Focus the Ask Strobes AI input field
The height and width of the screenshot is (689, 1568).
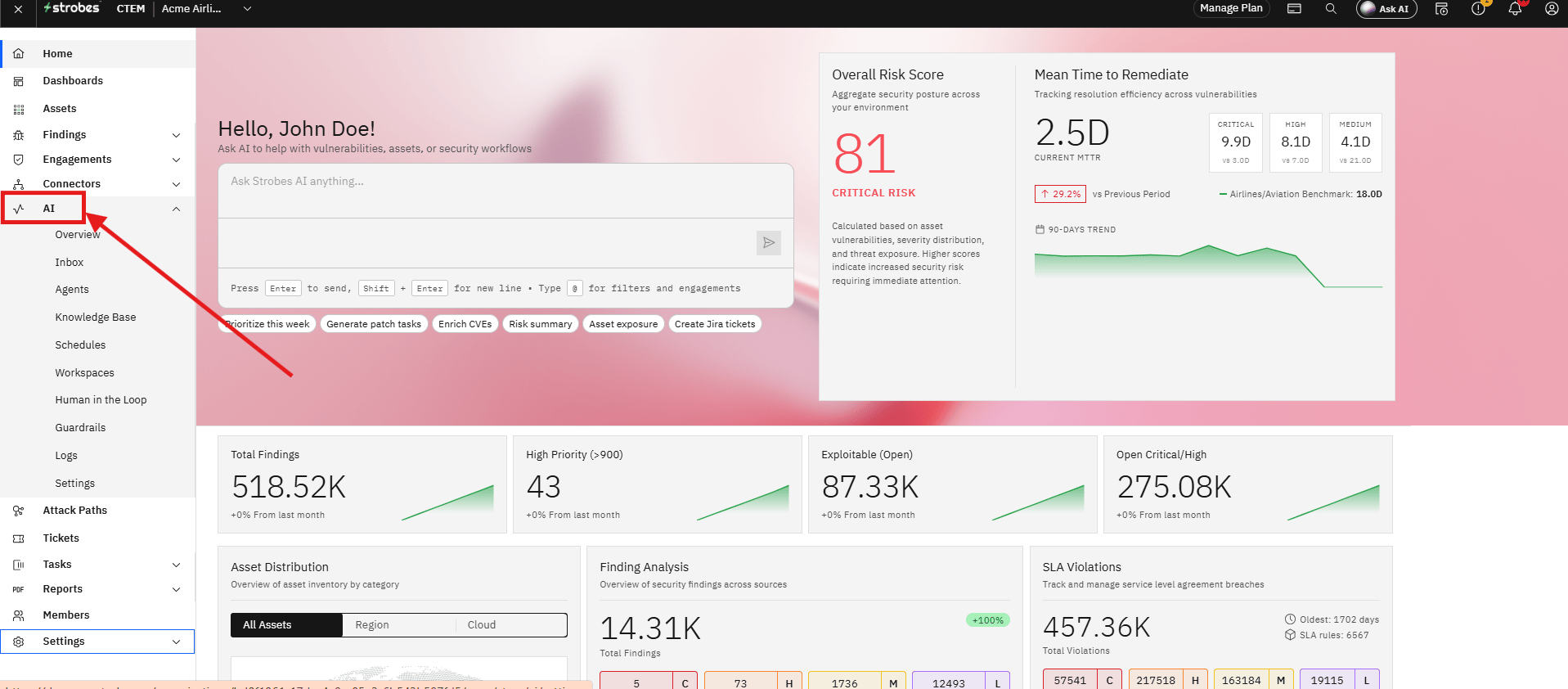[505, 191]
